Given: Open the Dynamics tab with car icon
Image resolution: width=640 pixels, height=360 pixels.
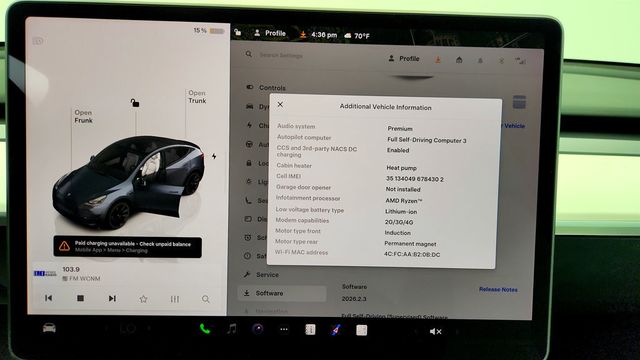Looking at the screenshot, I should 257,107.
